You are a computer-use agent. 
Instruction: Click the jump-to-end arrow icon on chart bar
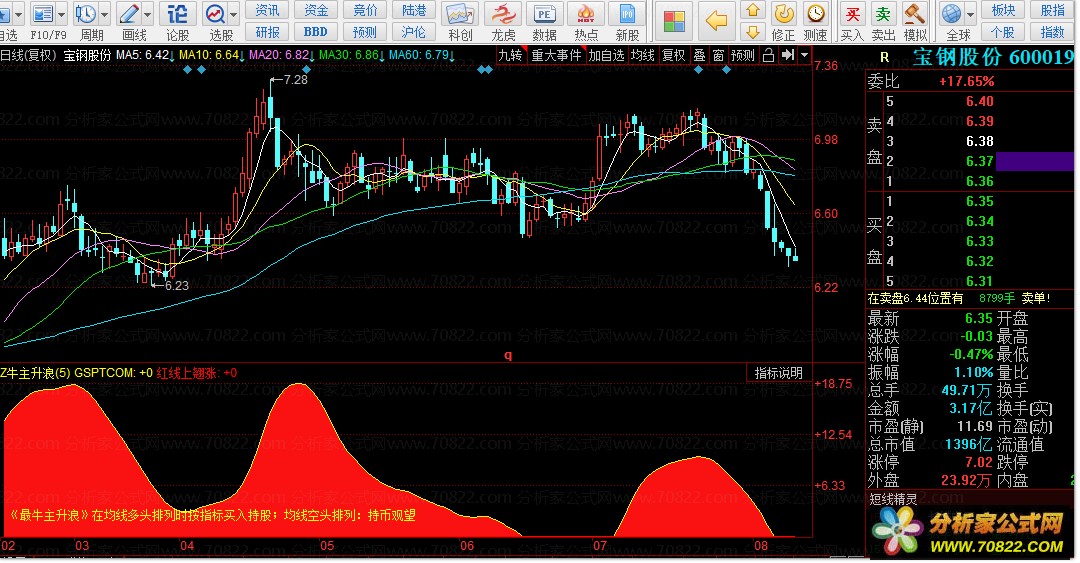787,55
